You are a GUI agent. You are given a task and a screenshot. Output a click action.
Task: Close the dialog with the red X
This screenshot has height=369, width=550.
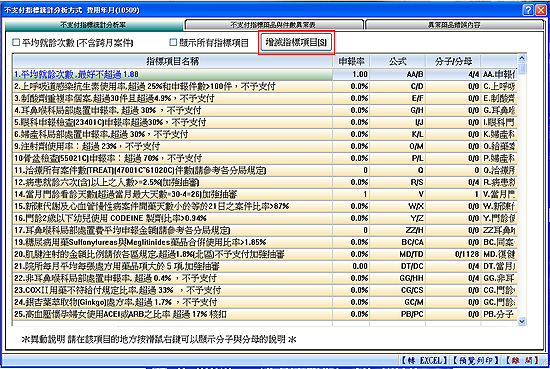(x=541, y=10)
